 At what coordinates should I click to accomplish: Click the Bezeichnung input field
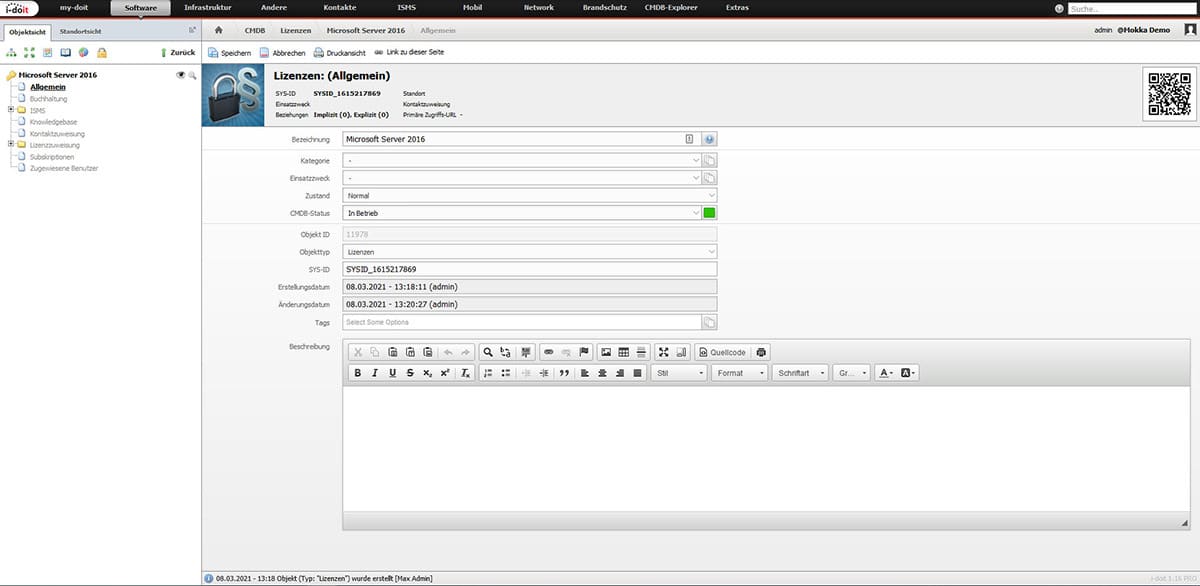coord(521,139)
